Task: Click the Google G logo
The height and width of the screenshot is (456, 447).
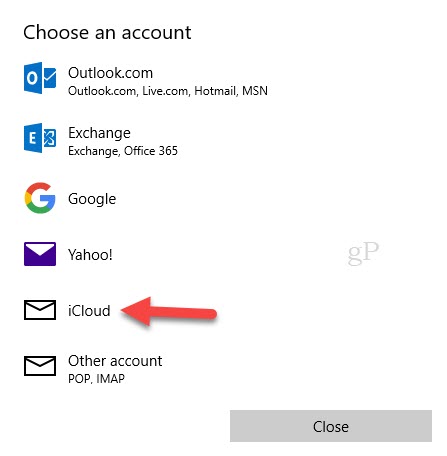Action: click(40, 198)
